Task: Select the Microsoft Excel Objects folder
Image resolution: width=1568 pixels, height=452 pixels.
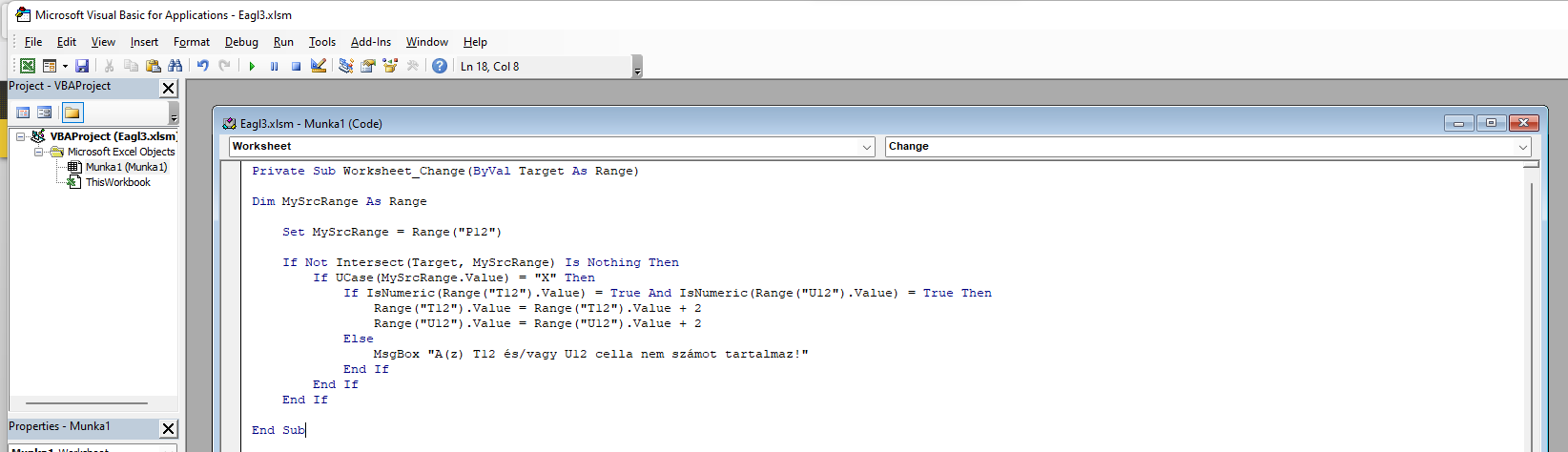Action: 121,152
